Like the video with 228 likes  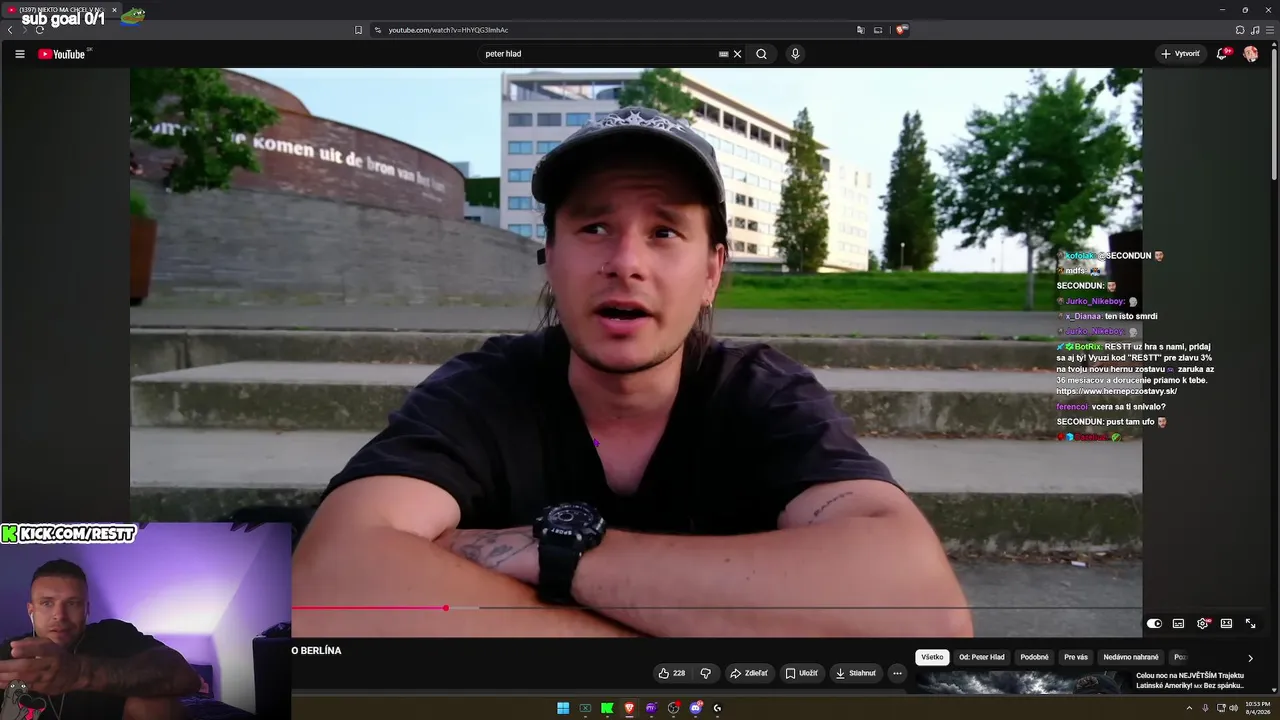pyautogui.click(x=672, y=673)
